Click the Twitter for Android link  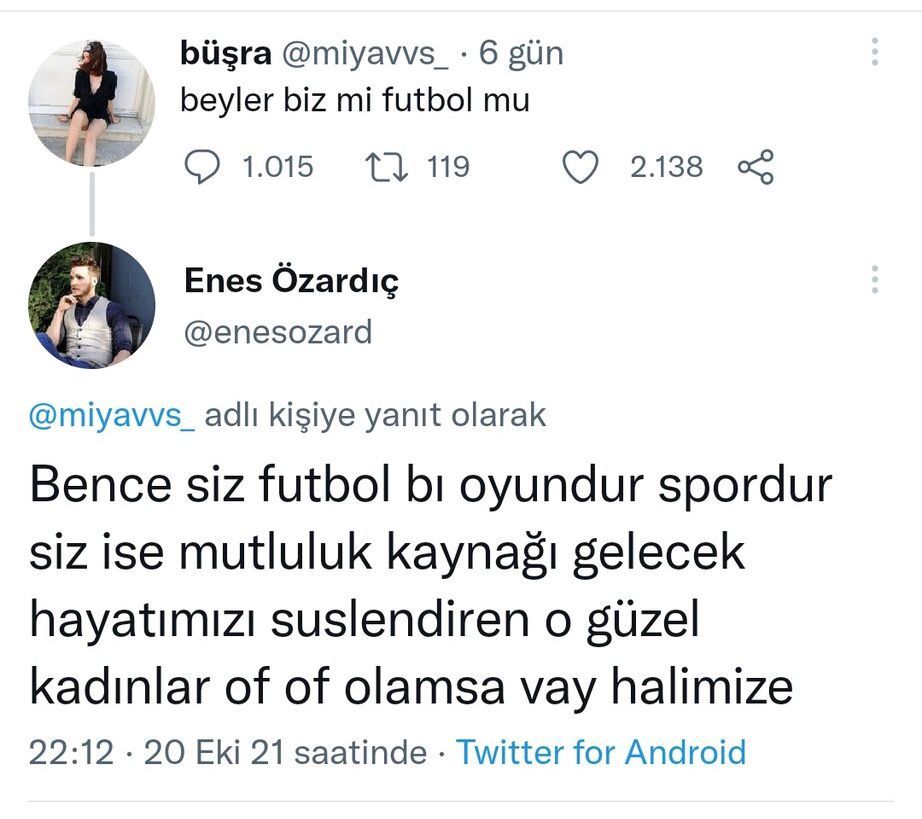(601, 751)
